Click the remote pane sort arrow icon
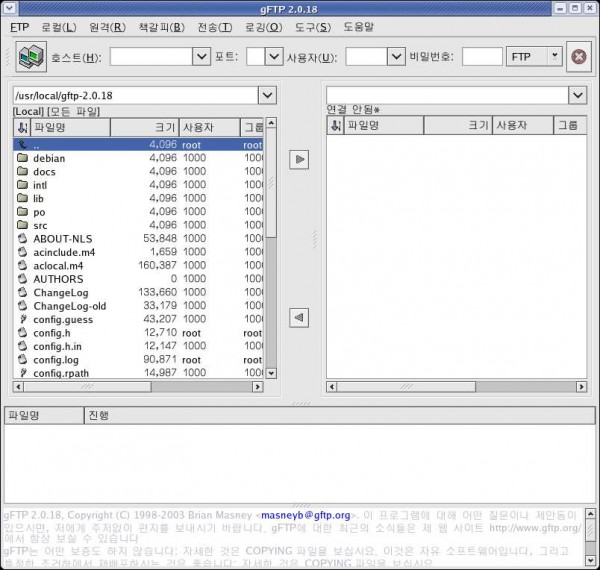The width and height of the screenshot is (600, 570). coord(336,125)
